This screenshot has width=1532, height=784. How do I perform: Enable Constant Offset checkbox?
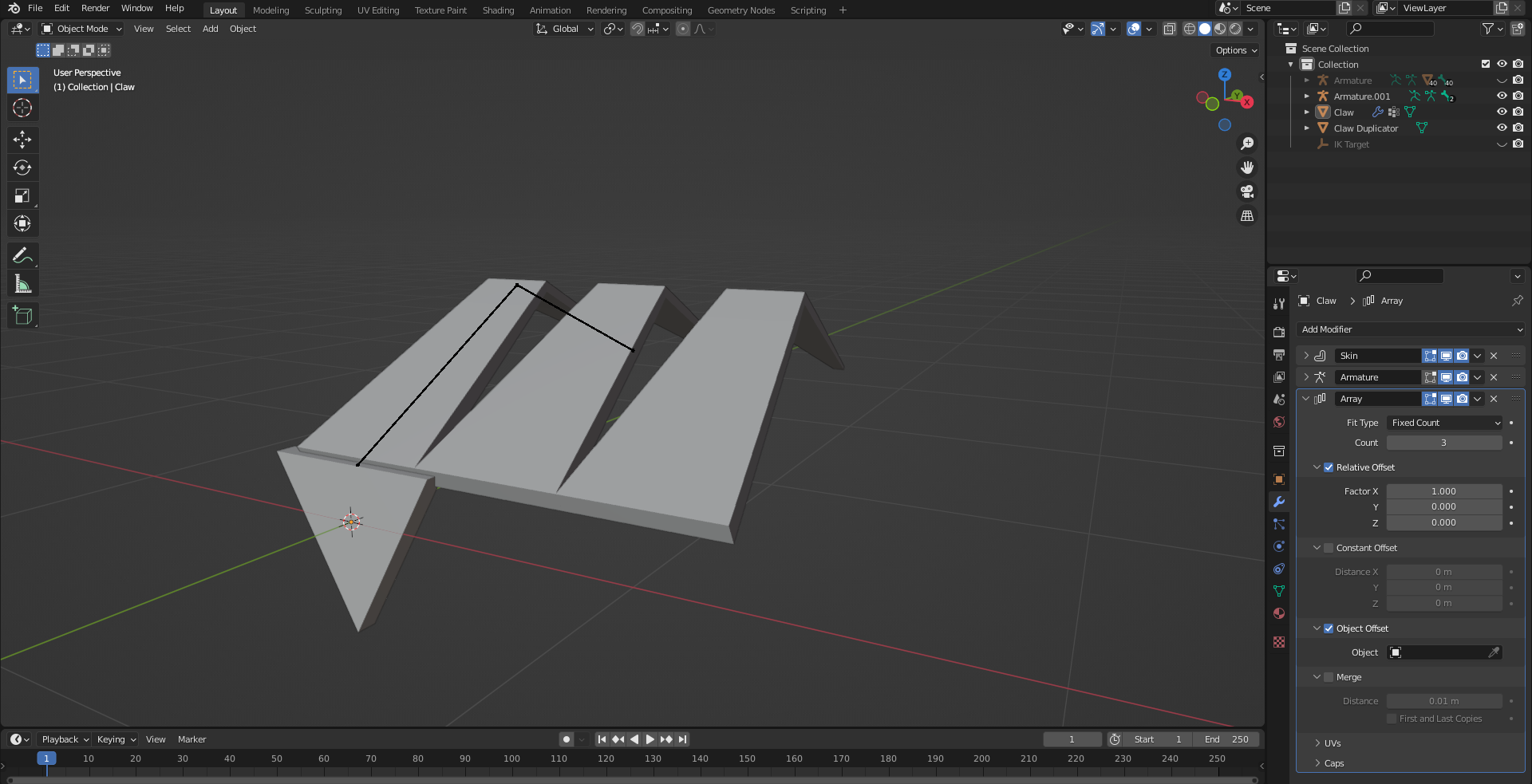[x=1329, y=548]
